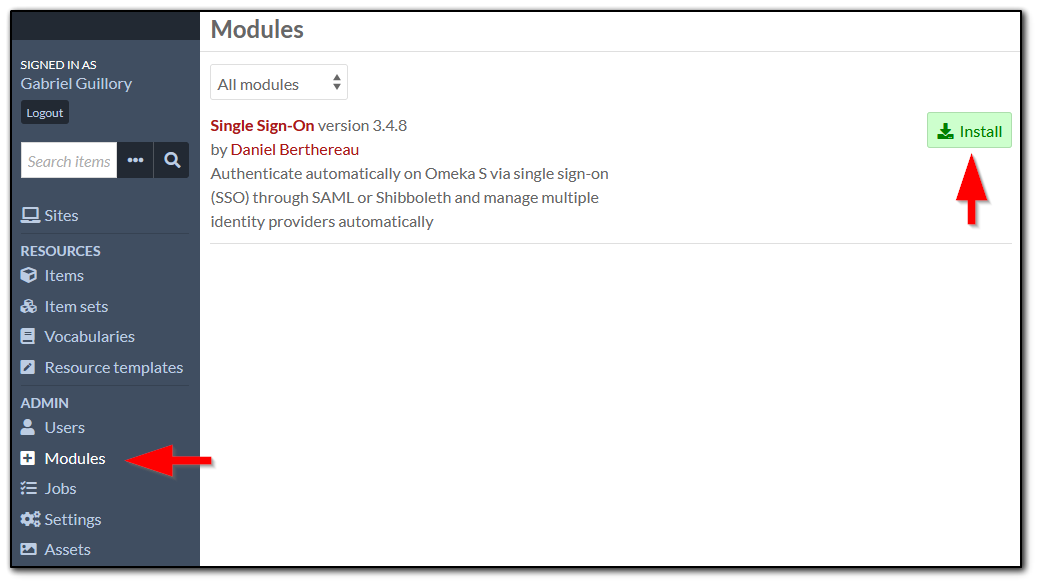
Task: Click the Item sets cubes icon
Action: tap(29, 306)
